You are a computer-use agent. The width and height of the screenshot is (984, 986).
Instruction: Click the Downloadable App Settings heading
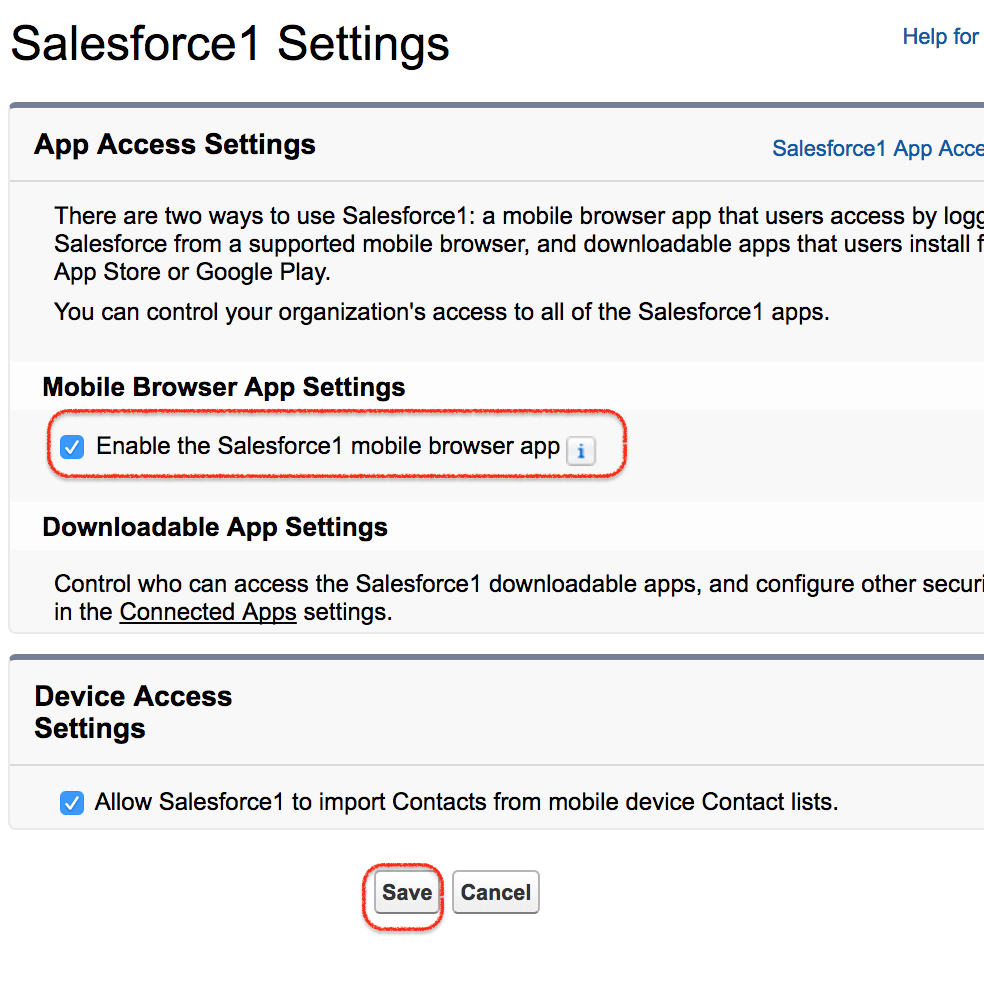coord(215,527)
